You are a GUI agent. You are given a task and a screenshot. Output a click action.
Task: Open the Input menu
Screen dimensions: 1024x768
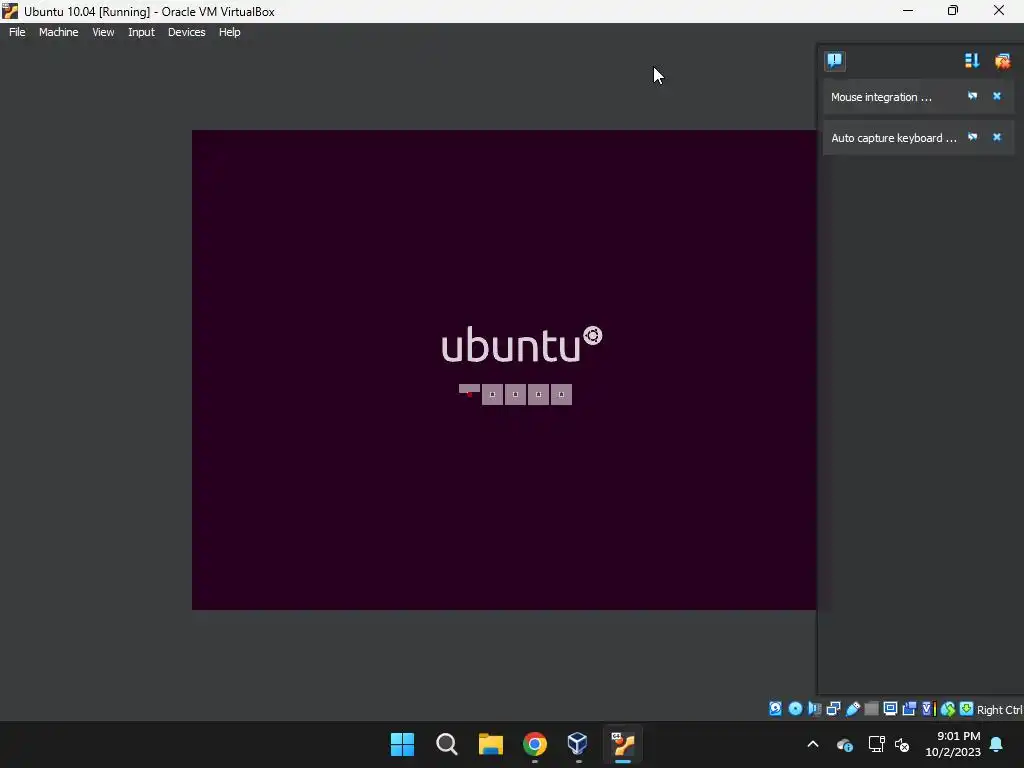point(141,32)
